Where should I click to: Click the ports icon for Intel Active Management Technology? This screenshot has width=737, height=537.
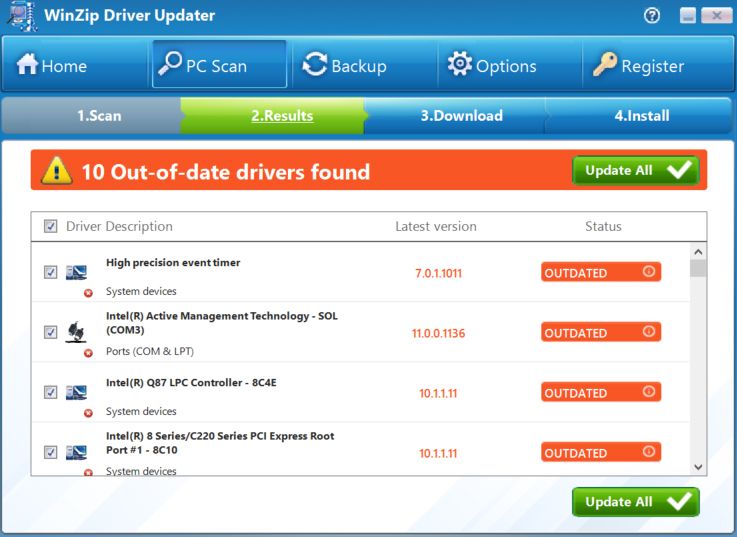76,332
